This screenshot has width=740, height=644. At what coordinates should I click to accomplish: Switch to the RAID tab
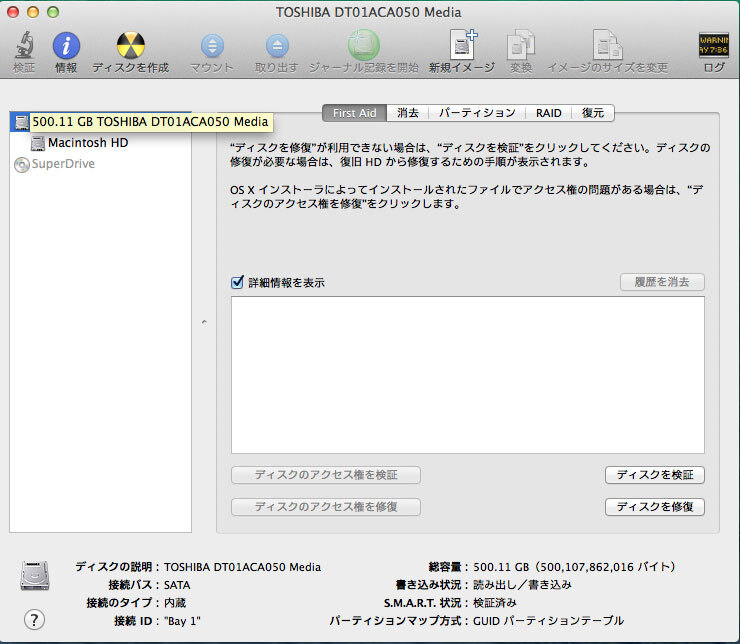pos(548,113)
